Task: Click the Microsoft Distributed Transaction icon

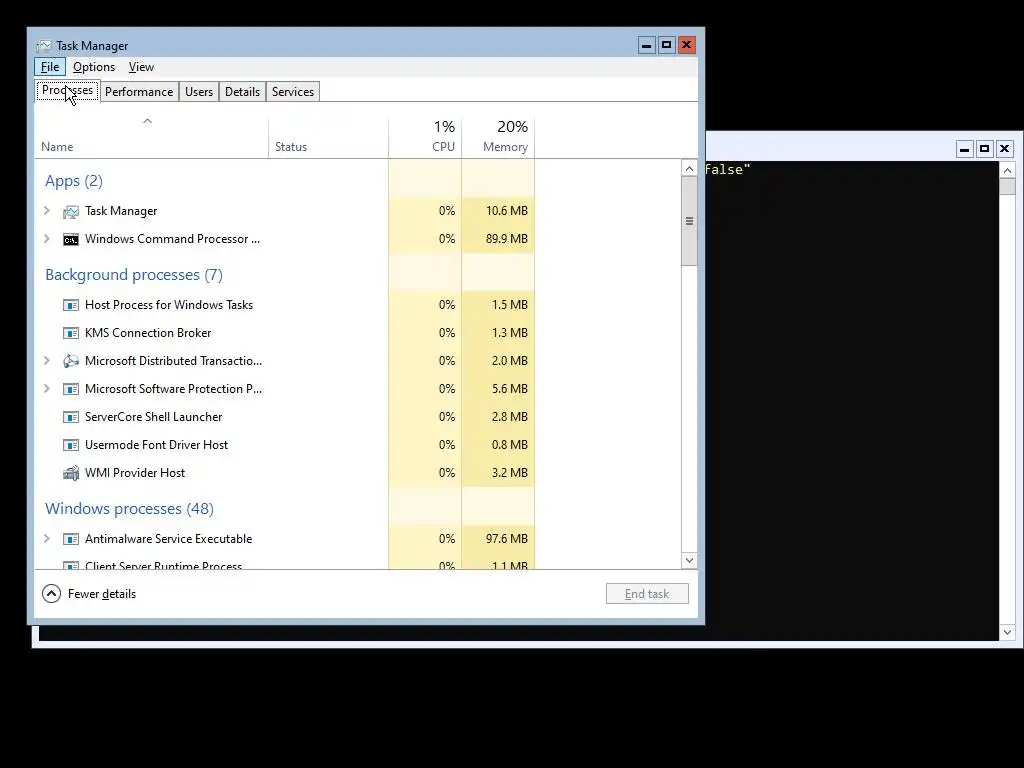Action: pyautogui.click(x=71, y=361)
